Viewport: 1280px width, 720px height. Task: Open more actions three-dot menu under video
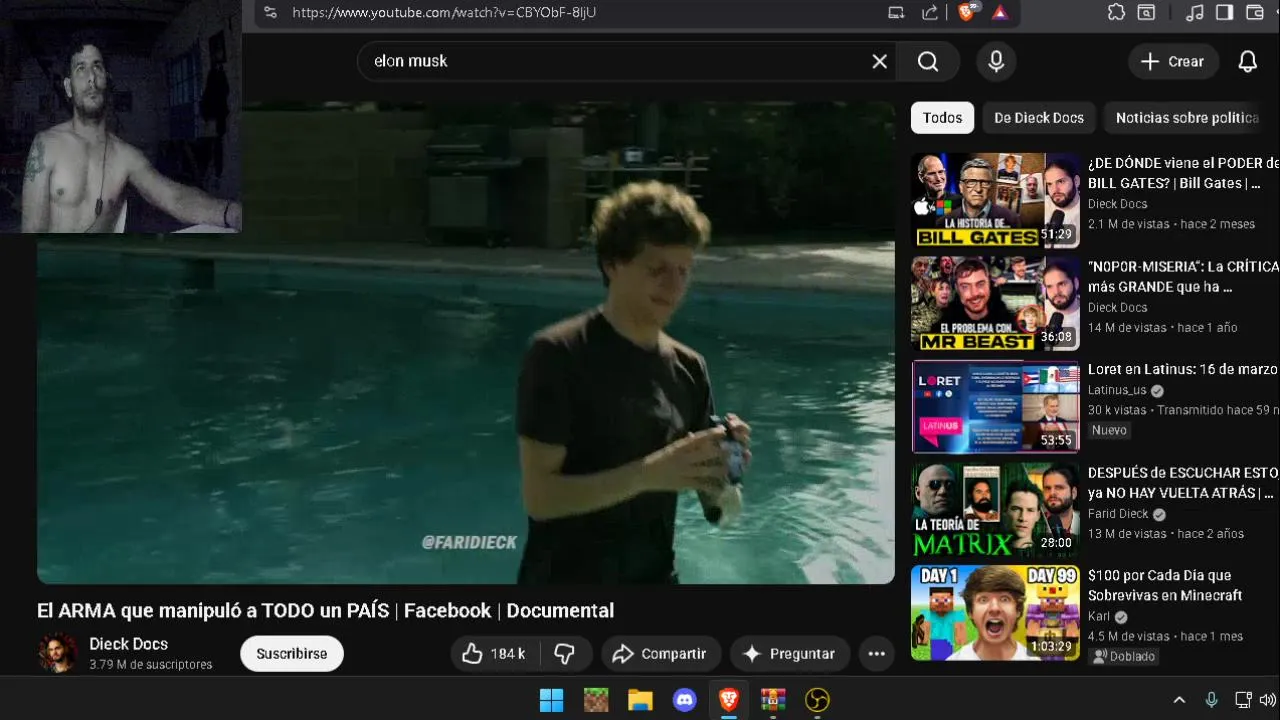tap(877, 654)
